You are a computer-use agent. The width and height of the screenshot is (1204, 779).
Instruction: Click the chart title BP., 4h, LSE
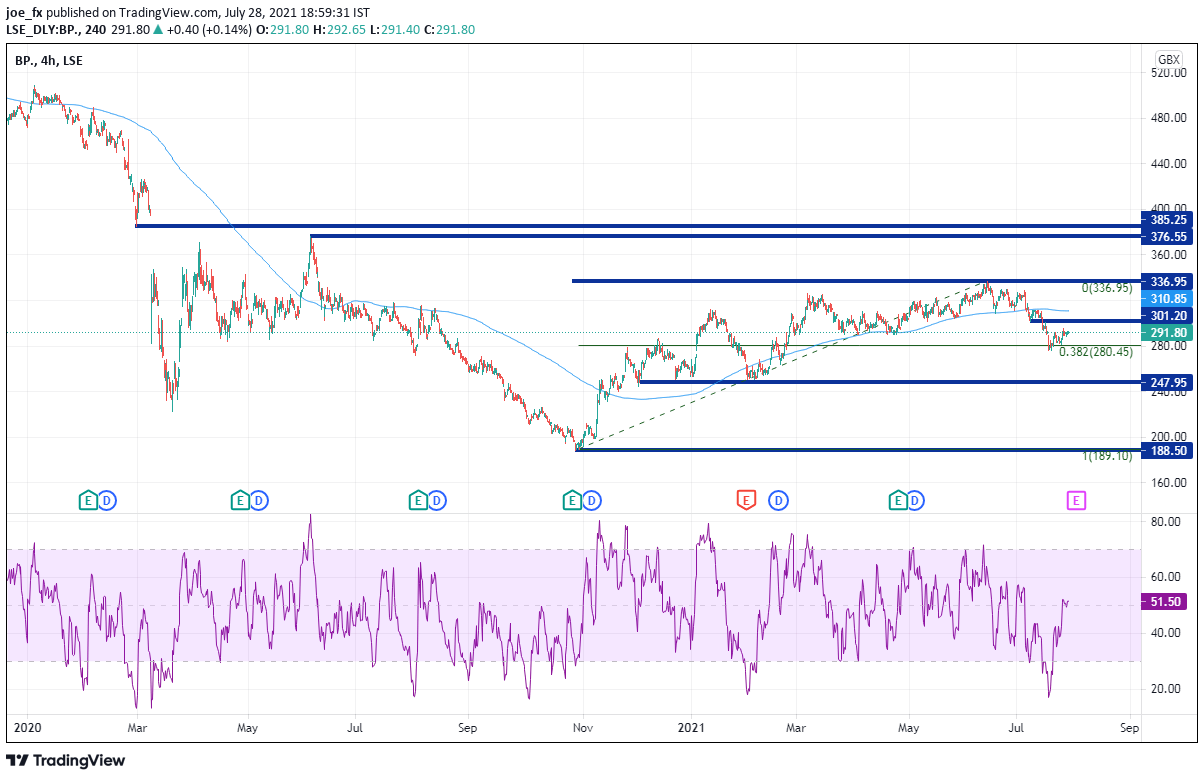[49, 61]
